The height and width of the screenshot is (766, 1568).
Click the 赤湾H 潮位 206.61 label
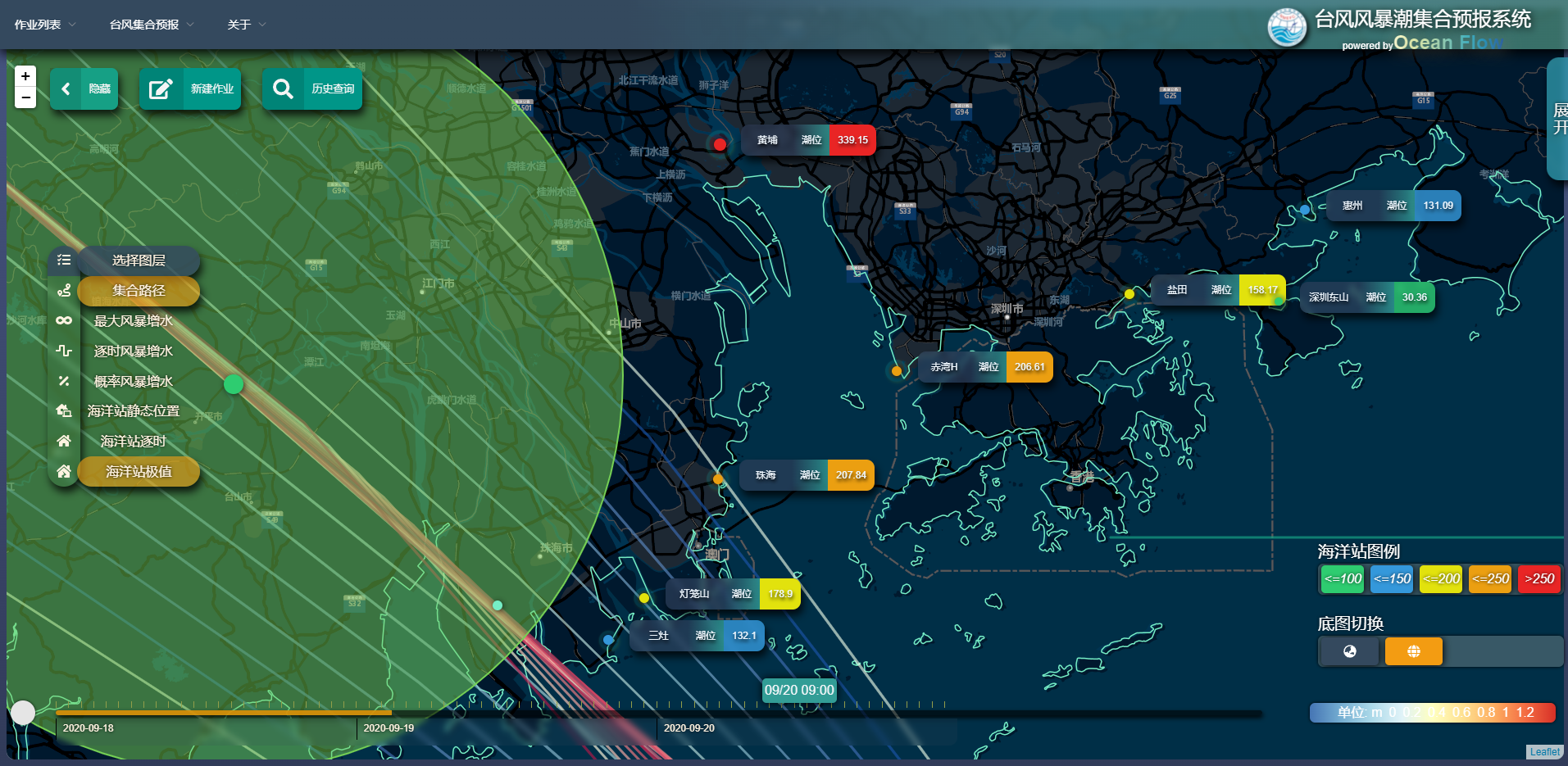985,367
